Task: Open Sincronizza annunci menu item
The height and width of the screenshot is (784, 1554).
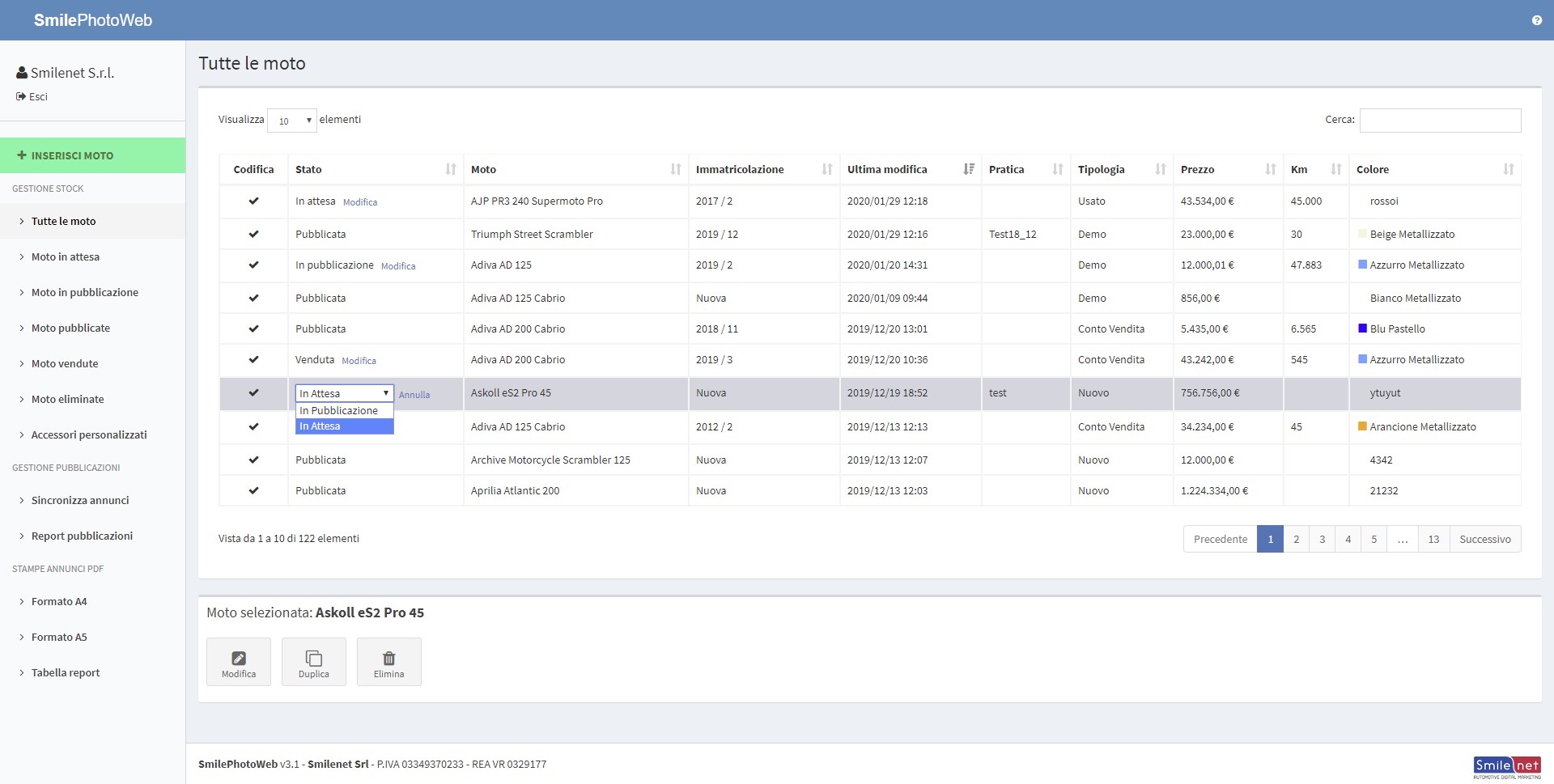Action: 80,500
